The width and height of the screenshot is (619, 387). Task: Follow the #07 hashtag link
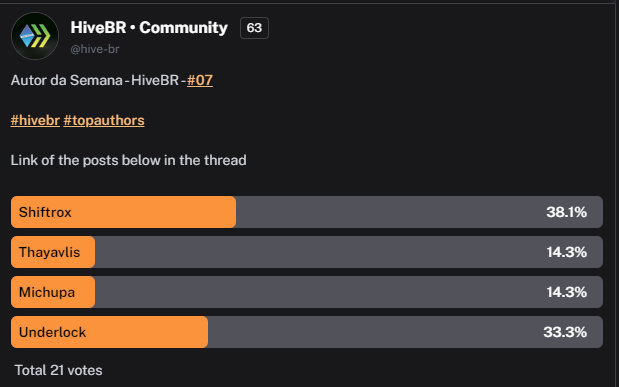click(200, 80)
